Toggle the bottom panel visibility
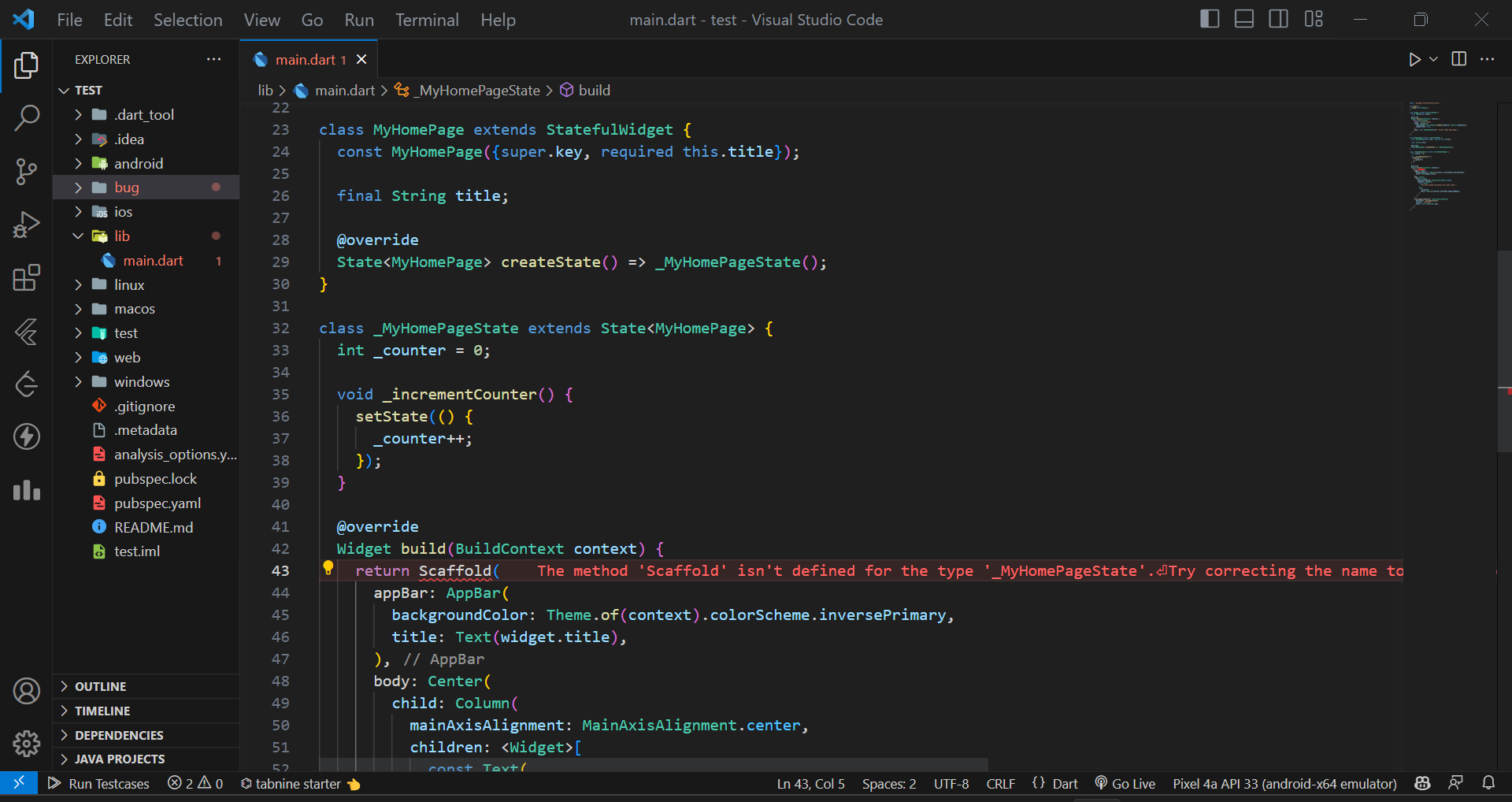 point(1243,18)
